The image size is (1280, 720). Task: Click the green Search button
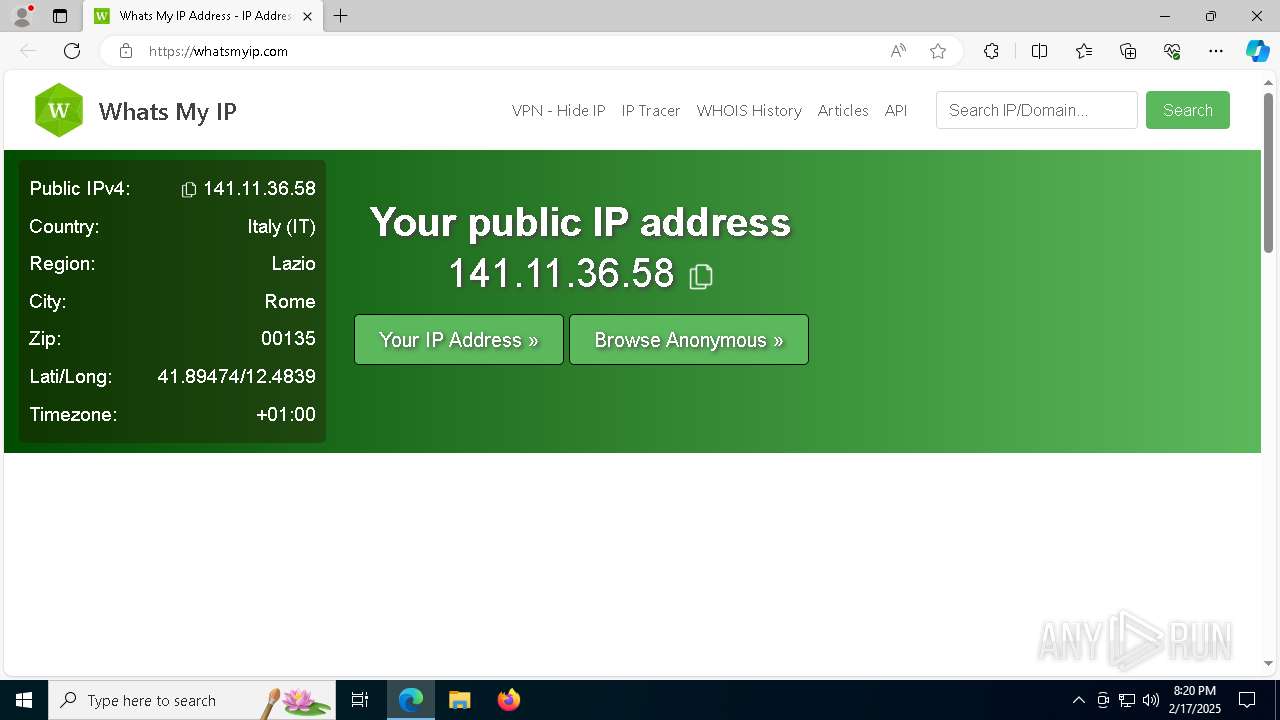click(x=1188, y=110)
